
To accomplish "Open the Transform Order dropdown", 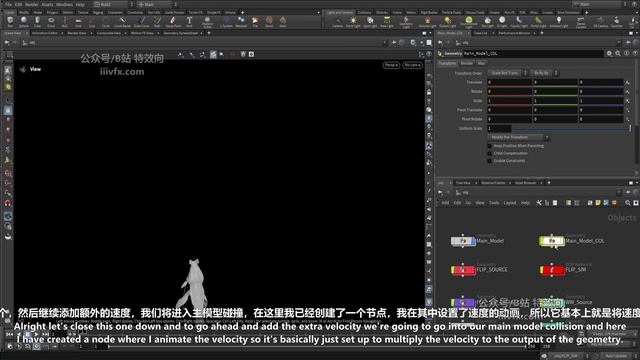I will tap(508, 73).
